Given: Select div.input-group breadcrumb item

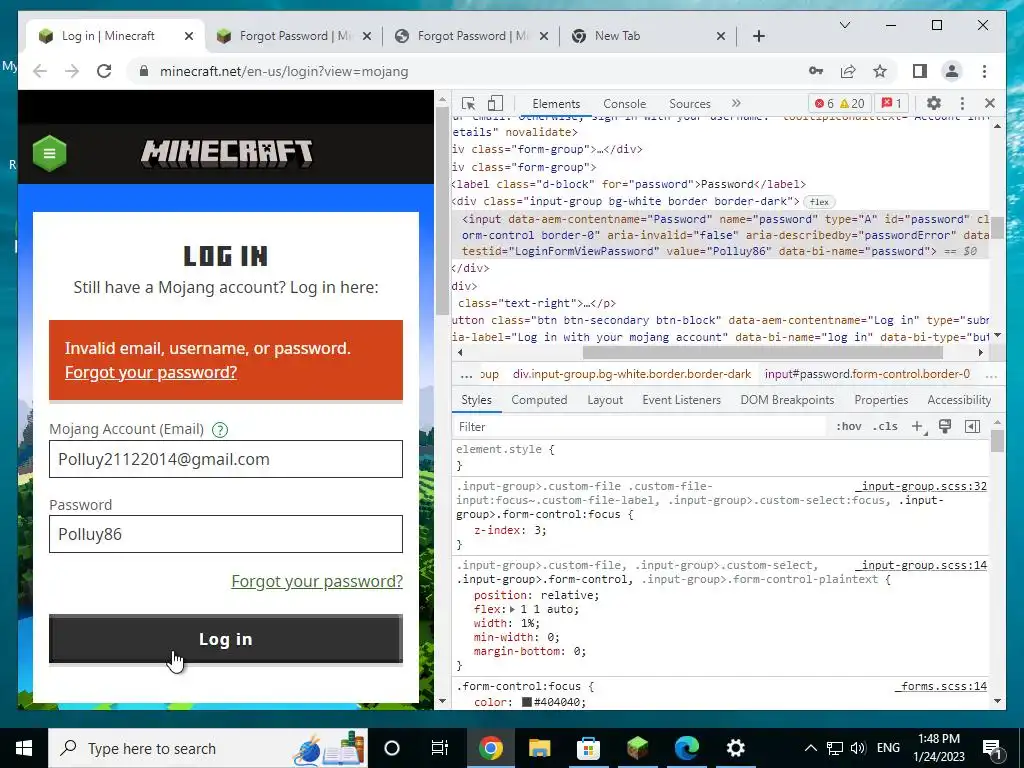Looking at the screenshot, I should point(632,374).
